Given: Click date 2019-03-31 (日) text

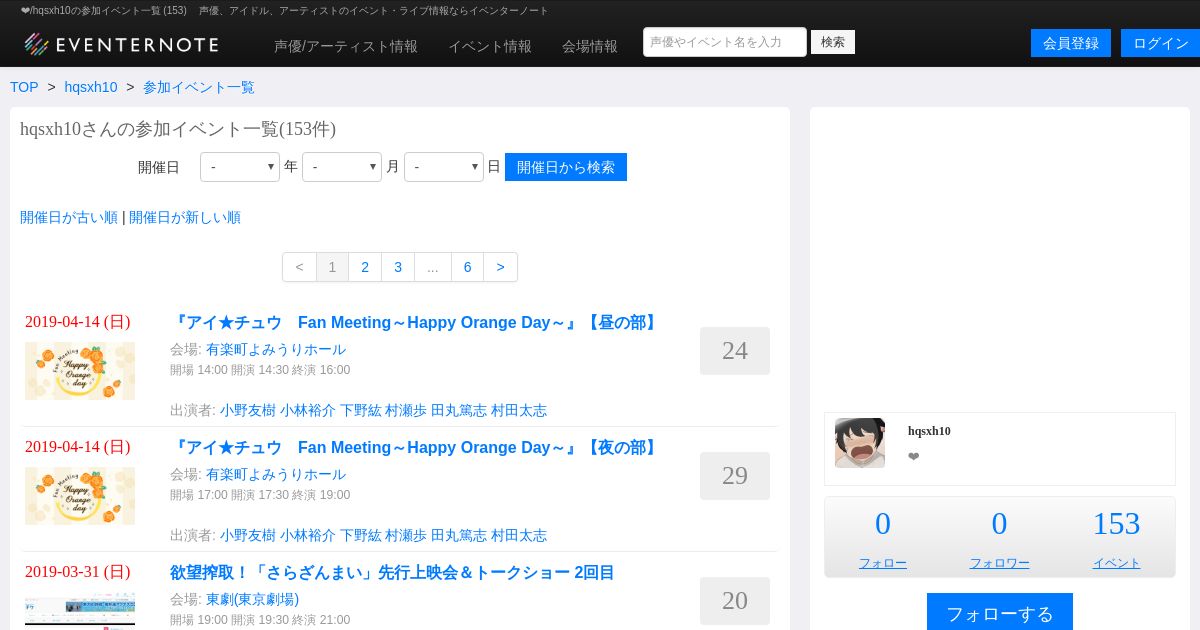Looking at the screenshot, I should [78, 572].
